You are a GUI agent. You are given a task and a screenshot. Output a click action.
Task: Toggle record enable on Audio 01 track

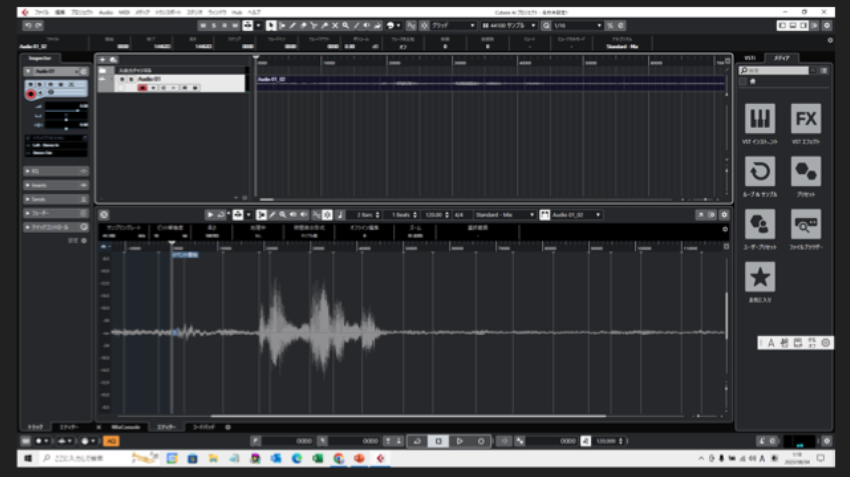point(142,88)
